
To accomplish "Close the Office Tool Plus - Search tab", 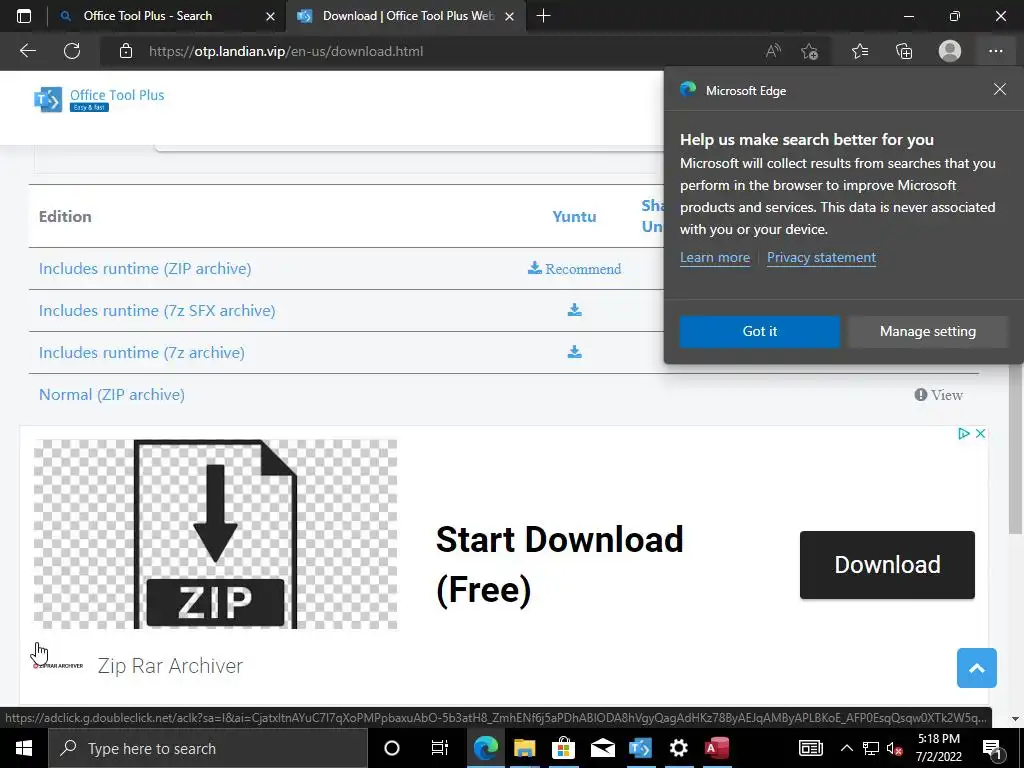I will point(270,16).
